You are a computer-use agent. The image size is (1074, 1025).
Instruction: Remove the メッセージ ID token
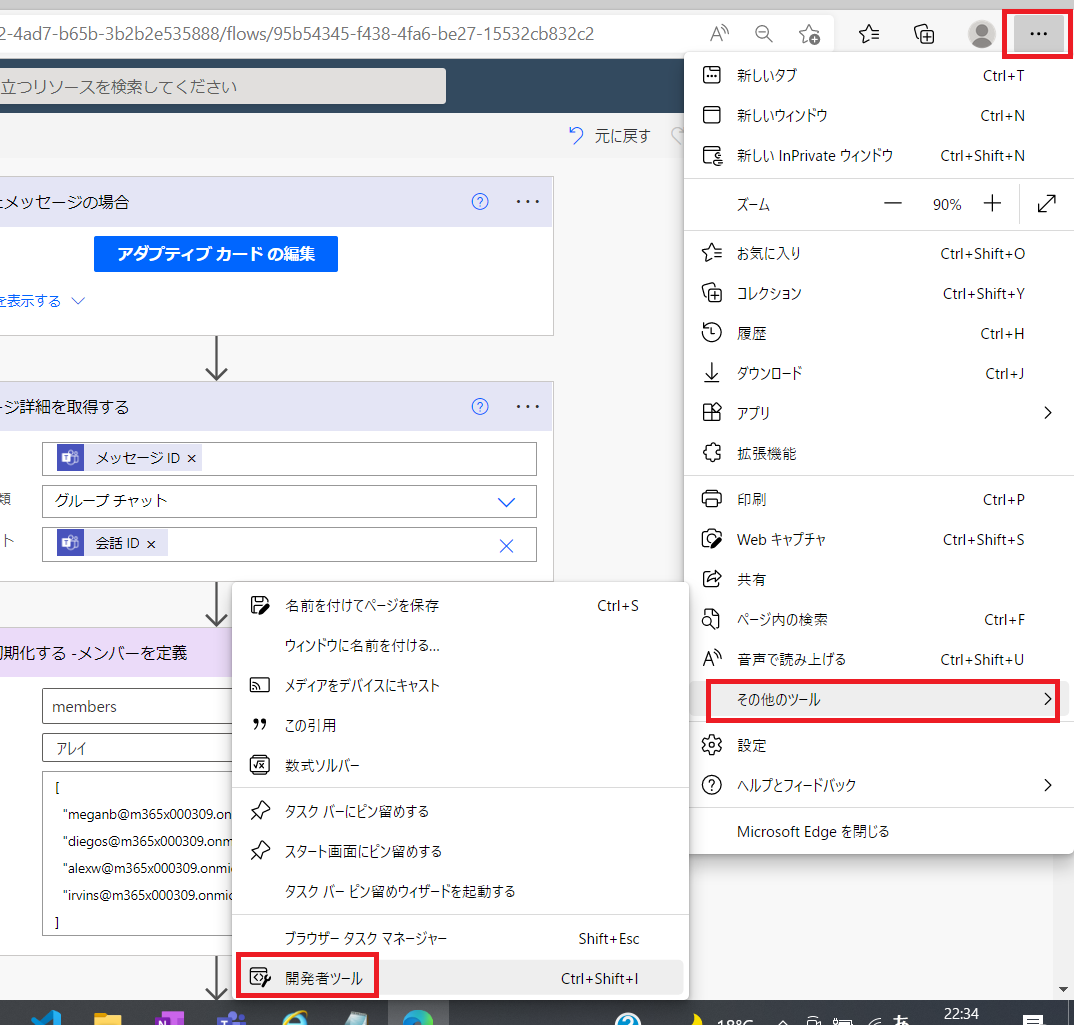tap(192, 458)
